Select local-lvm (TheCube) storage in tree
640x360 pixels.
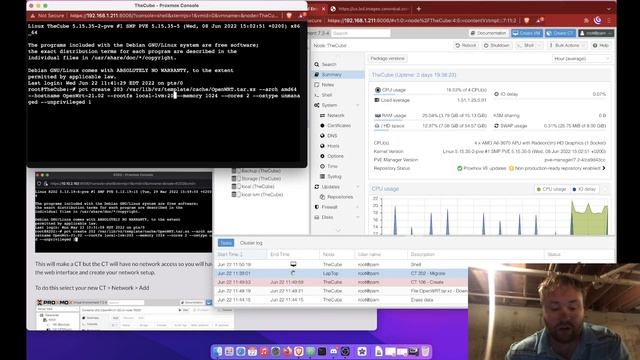click(x=258, y=195)
